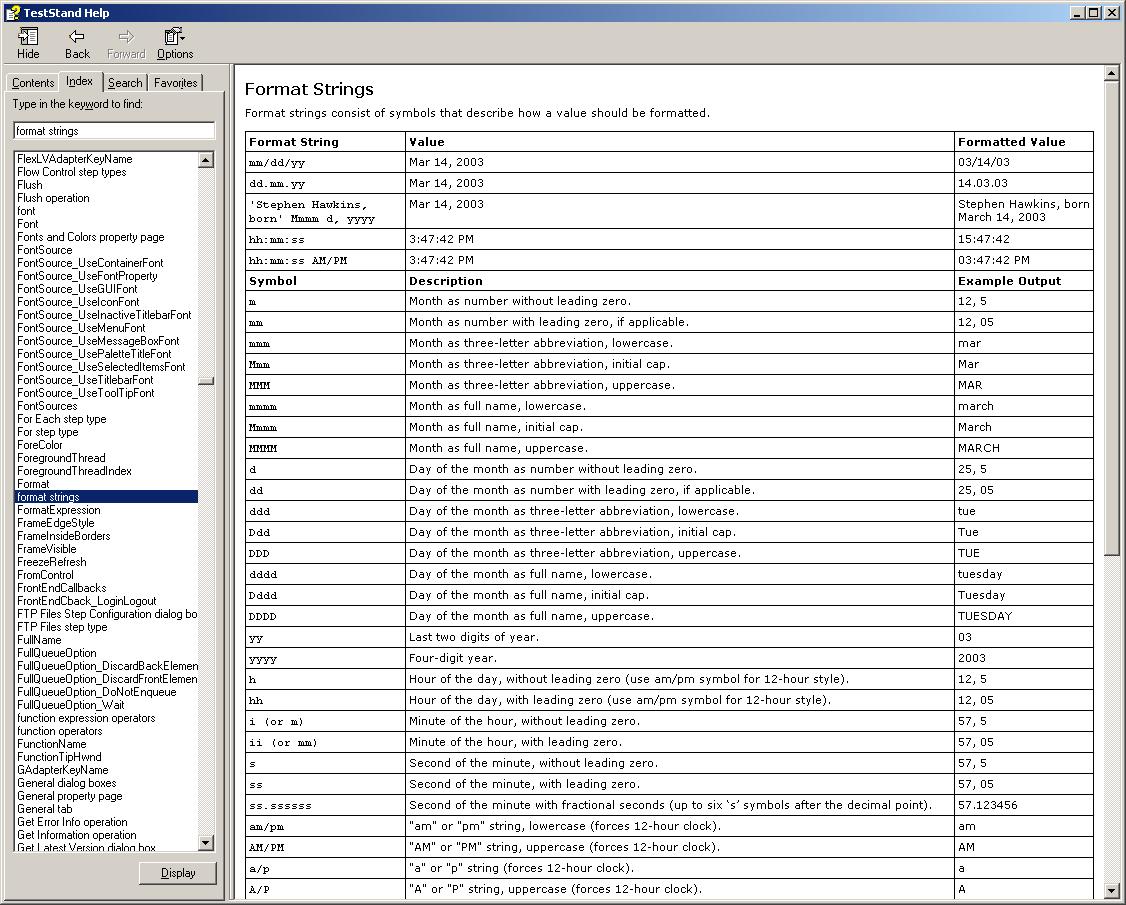Click the index list scroll down arrow
1126x905 pixels.
[x=206, y=843]
